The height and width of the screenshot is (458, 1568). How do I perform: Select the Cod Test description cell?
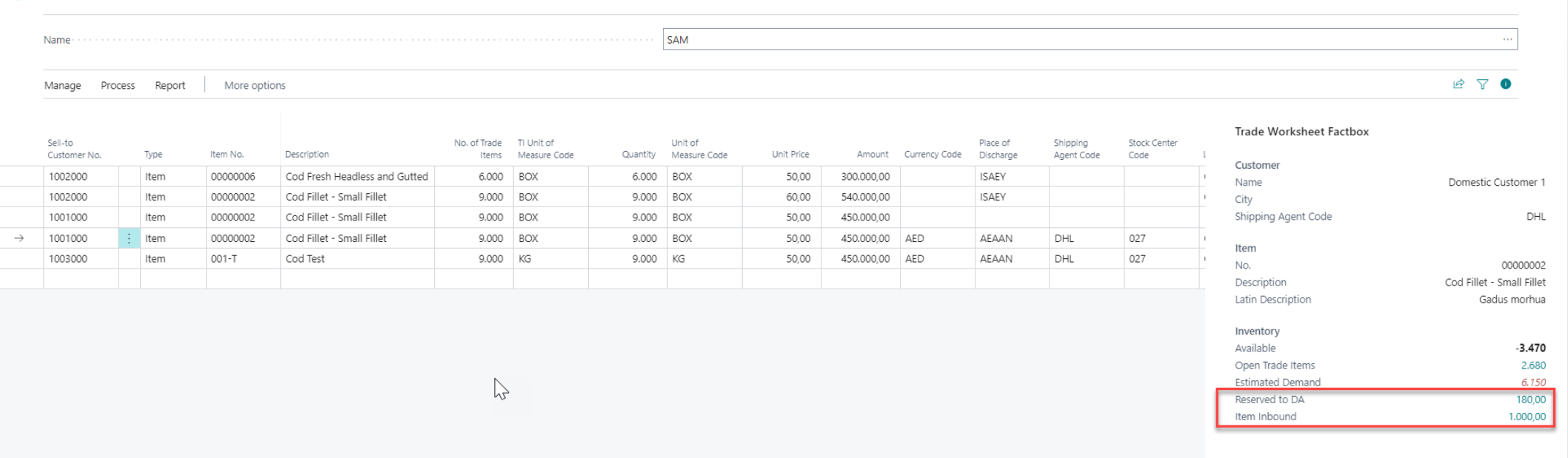click(x=305, y=259)
